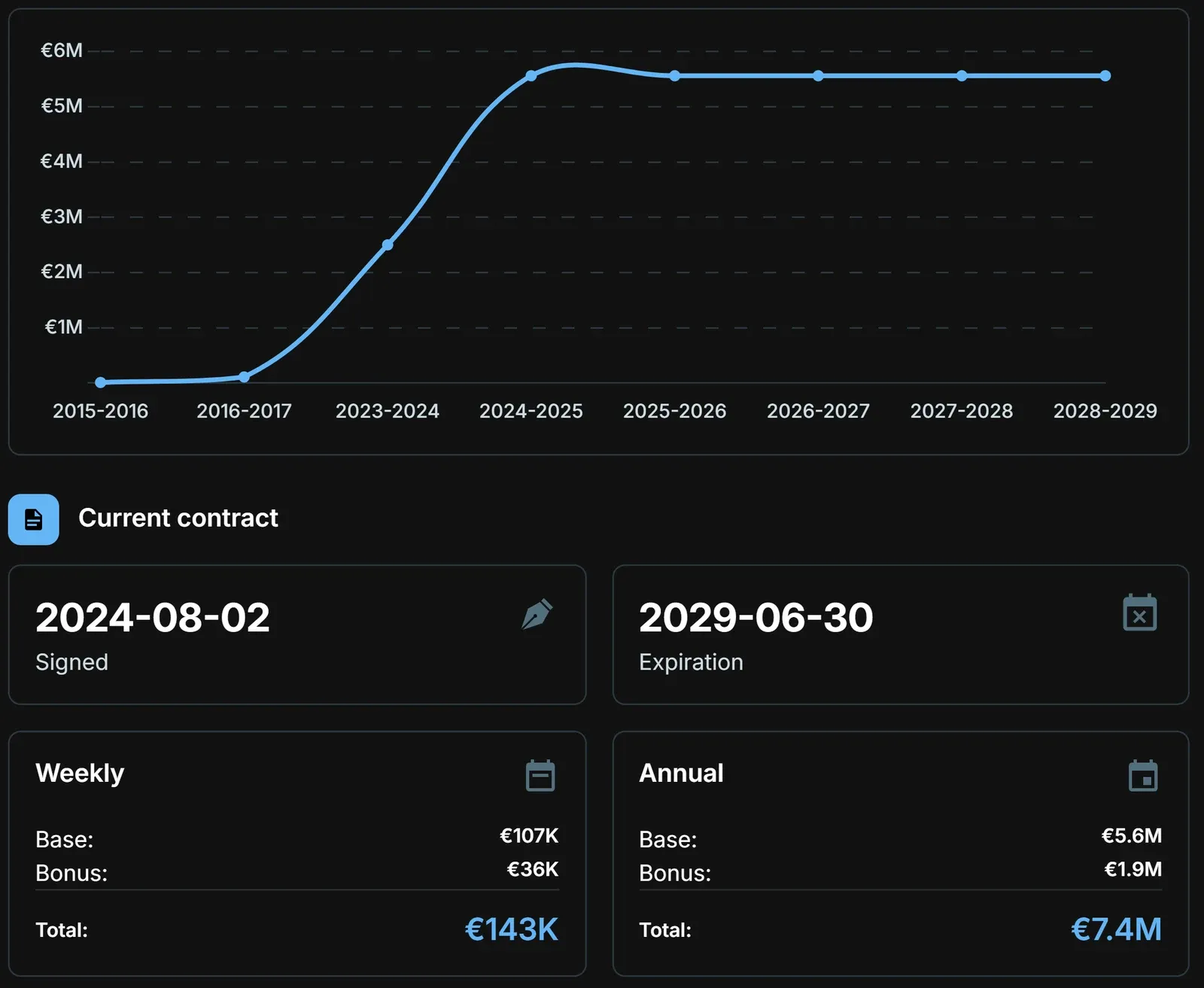Select the 2023-2024 data point on chart
This screenshot has width=1204, height=988.
pyautogui.click(x=388, y=245)
